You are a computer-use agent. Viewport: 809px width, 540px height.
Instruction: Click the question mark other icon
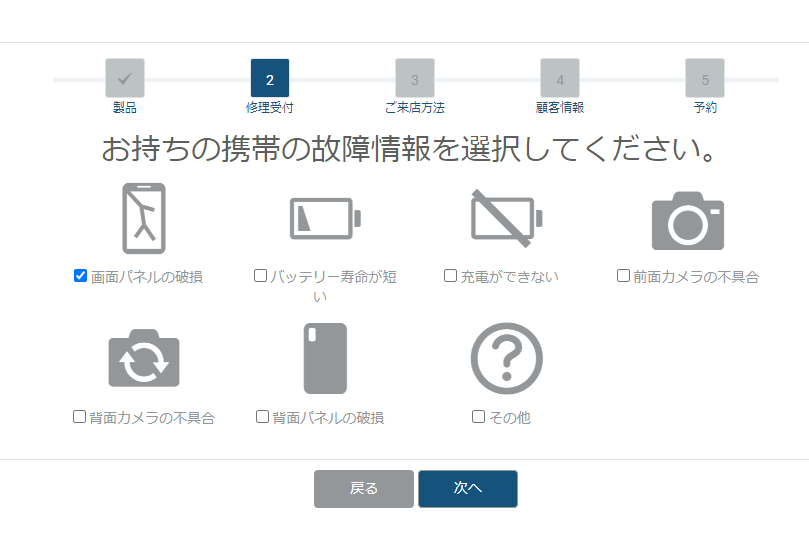tap(506, 358)
